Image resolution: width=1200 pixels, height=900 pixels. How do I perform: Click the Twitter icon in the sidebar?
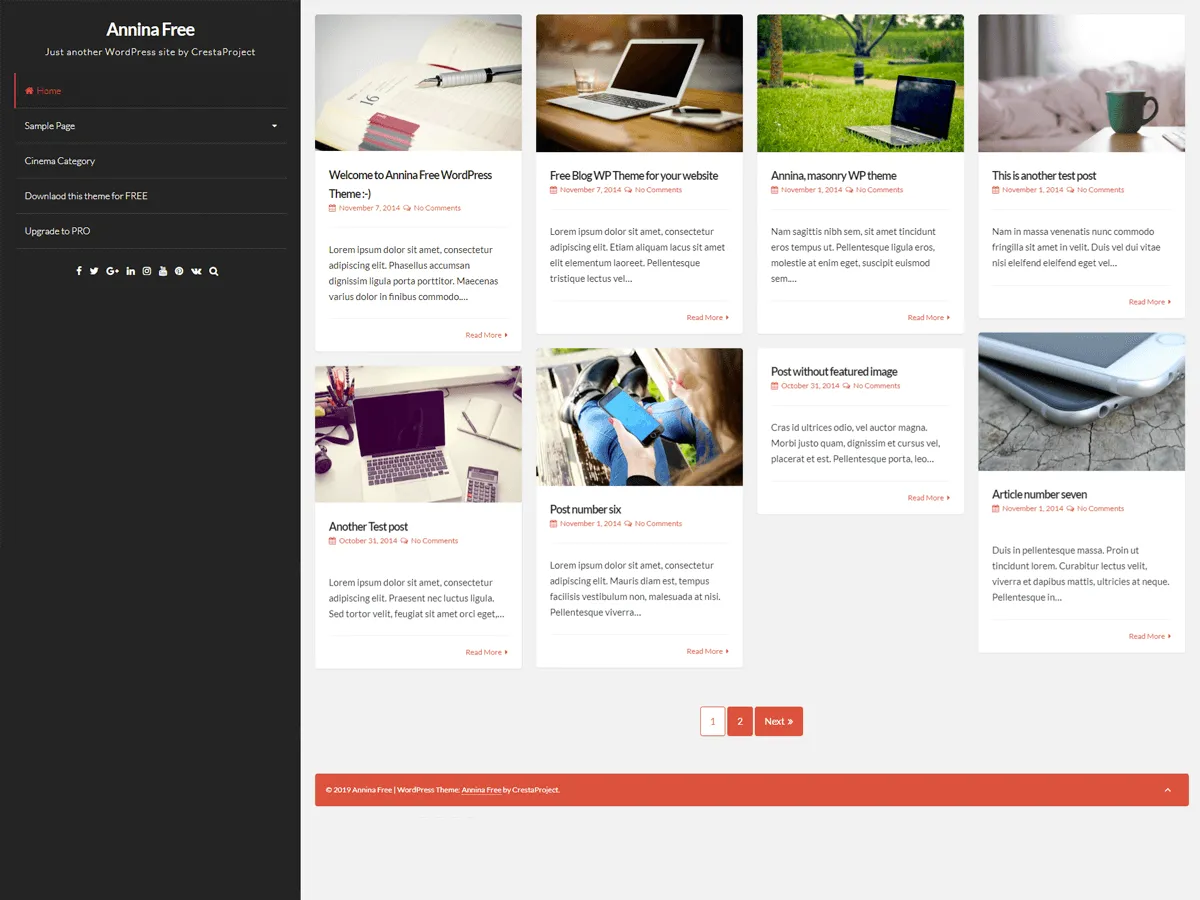pos(93,270)
